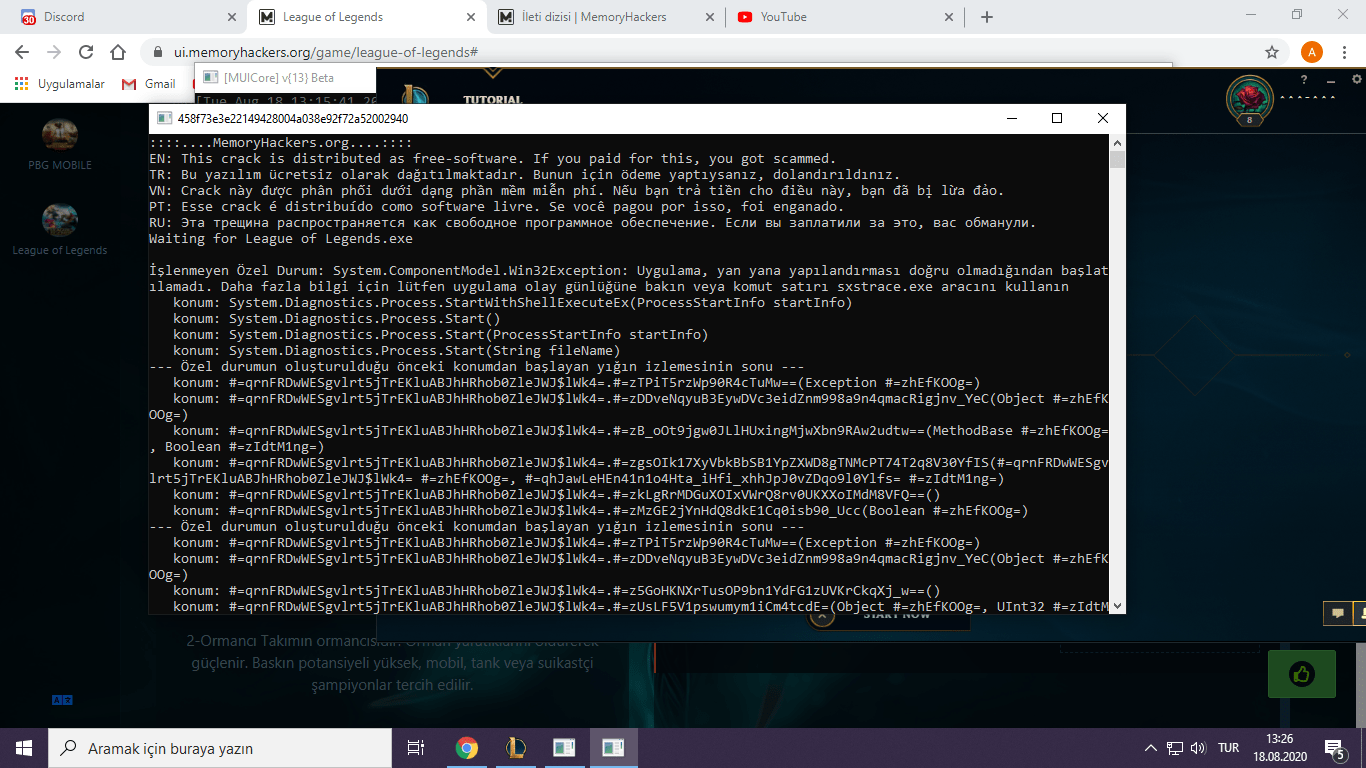The width and height of the screenshot is (1366, 768).
Task: Click the MemoryHackers.org console header line
Action: (x=281, y=142)
